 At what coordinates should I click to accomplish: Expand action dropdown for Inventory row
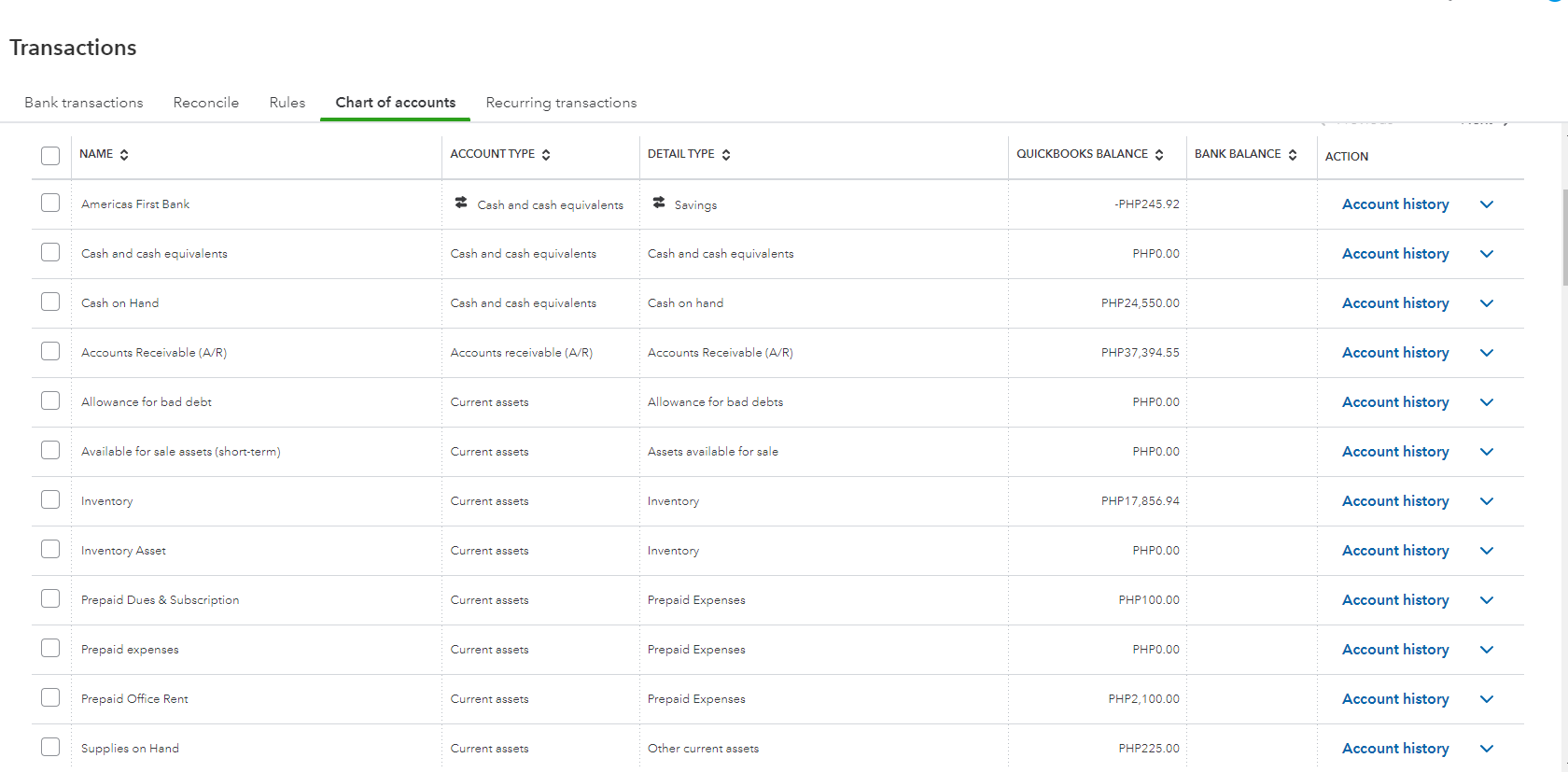click(1487, 501)
